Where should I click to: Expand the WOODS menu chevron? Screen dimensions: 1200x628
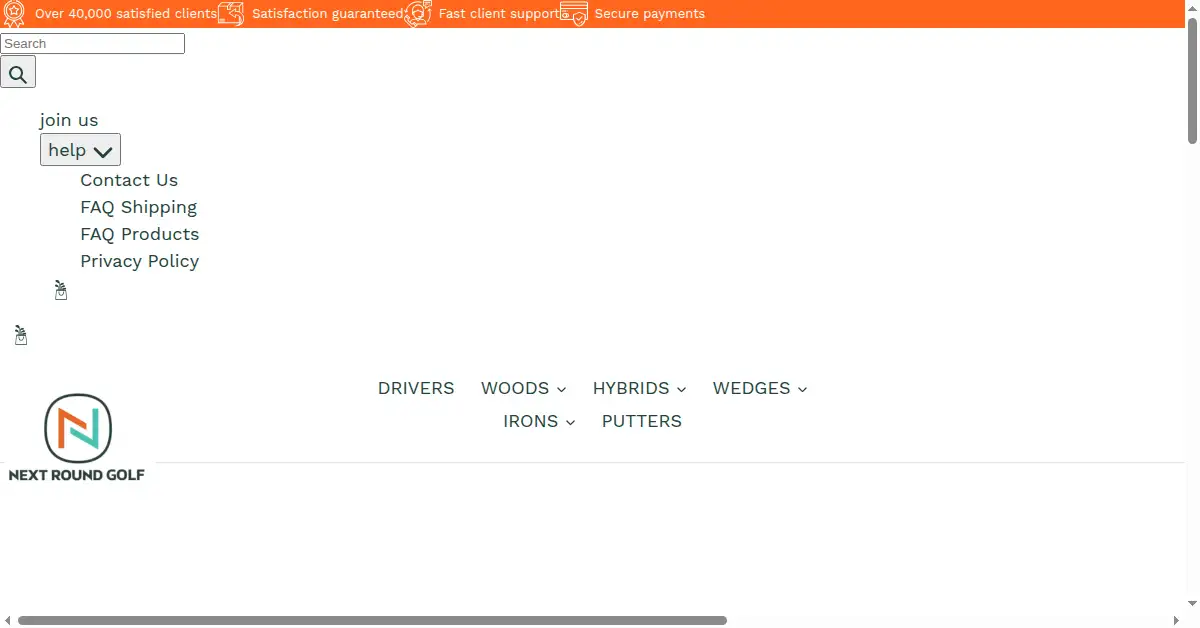point(561,389)
